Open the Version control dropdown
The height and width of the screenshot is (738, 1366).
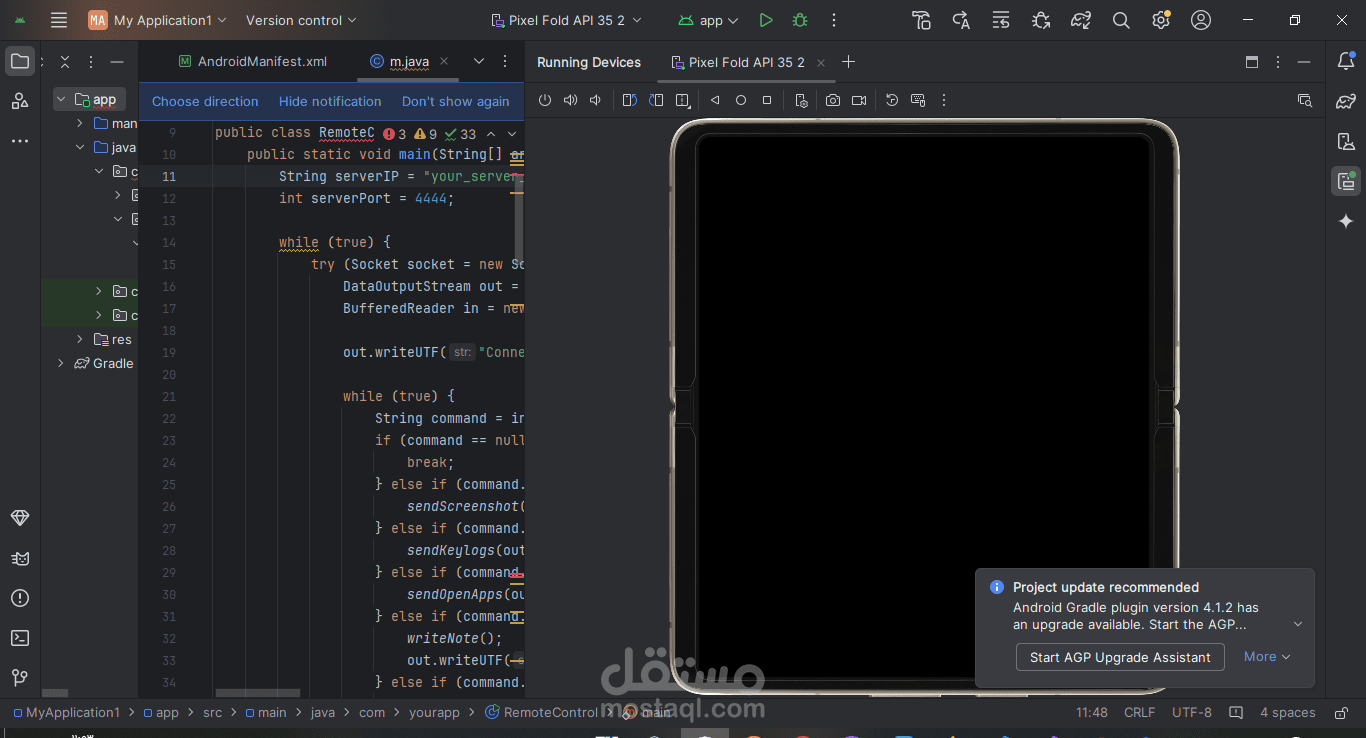301,20
